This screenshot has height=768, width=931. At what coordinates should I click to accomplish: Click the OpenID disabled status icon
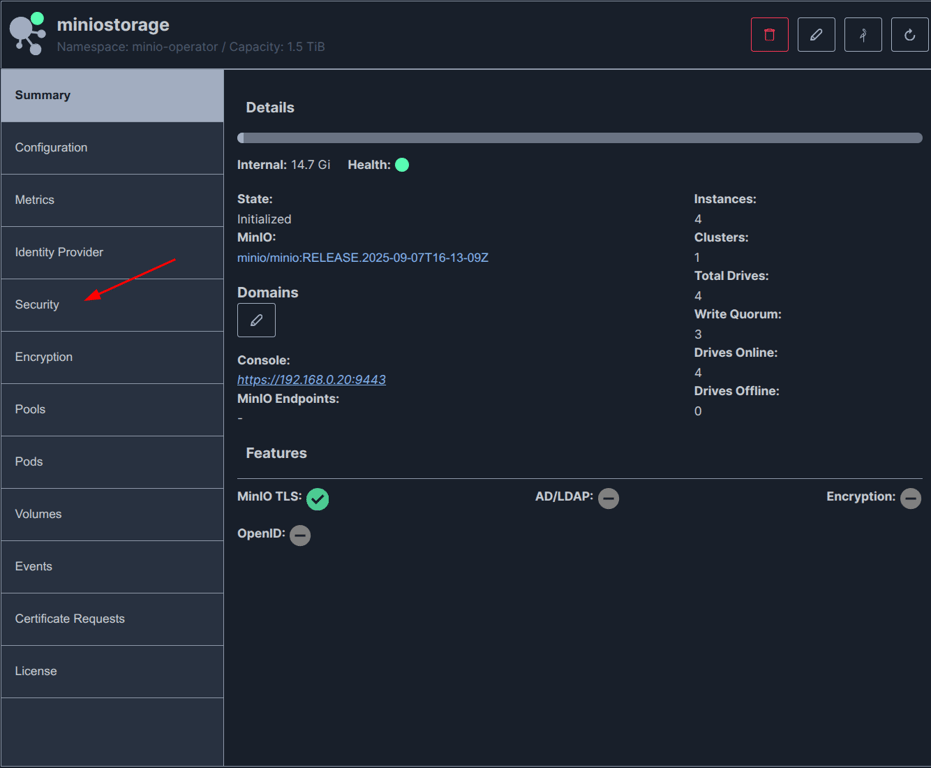point(300,535)
